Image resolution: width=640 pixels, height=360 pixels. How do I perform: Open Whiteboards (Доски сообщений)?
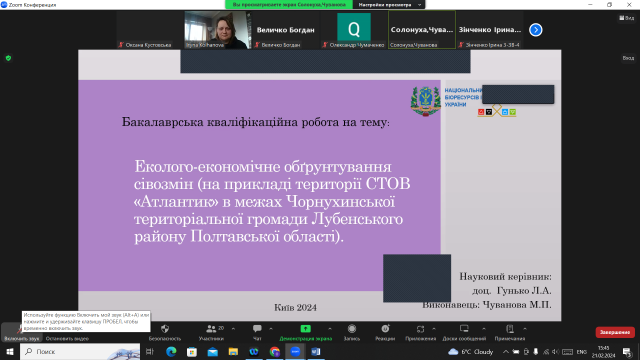click(464, 332)
